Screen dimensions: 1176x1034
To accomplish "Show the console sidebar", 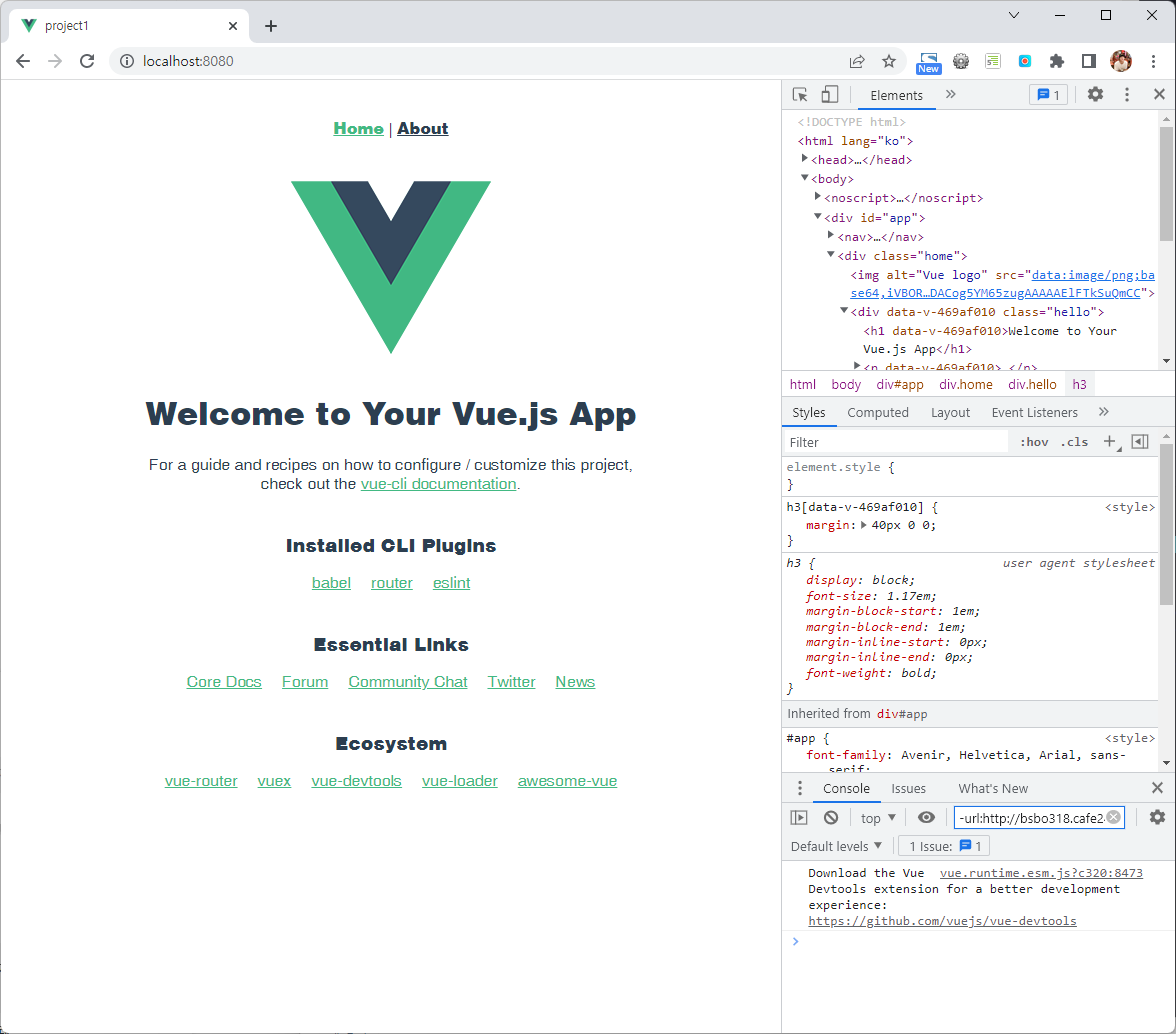I will pyautogui.click(x=799, y=818).
